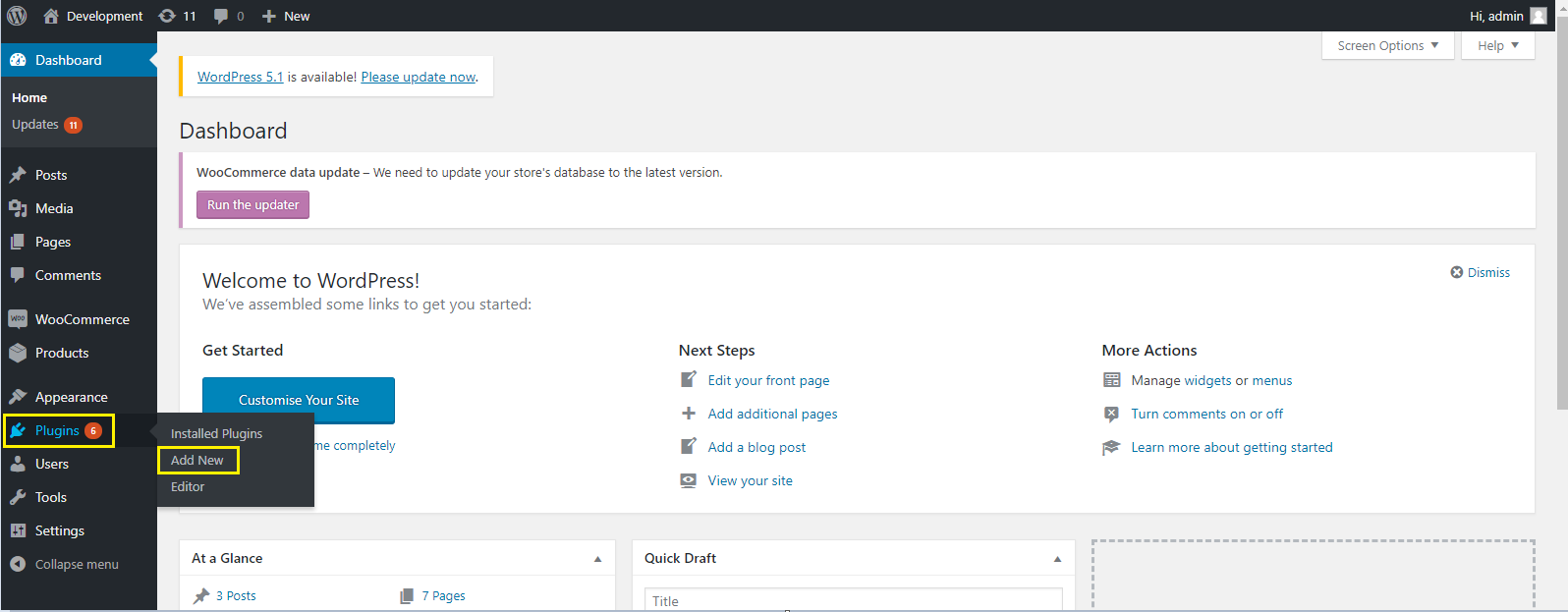Click Customise Your Site button
This screenshot has height=612, width=1568.
click(x=299, y=400)
